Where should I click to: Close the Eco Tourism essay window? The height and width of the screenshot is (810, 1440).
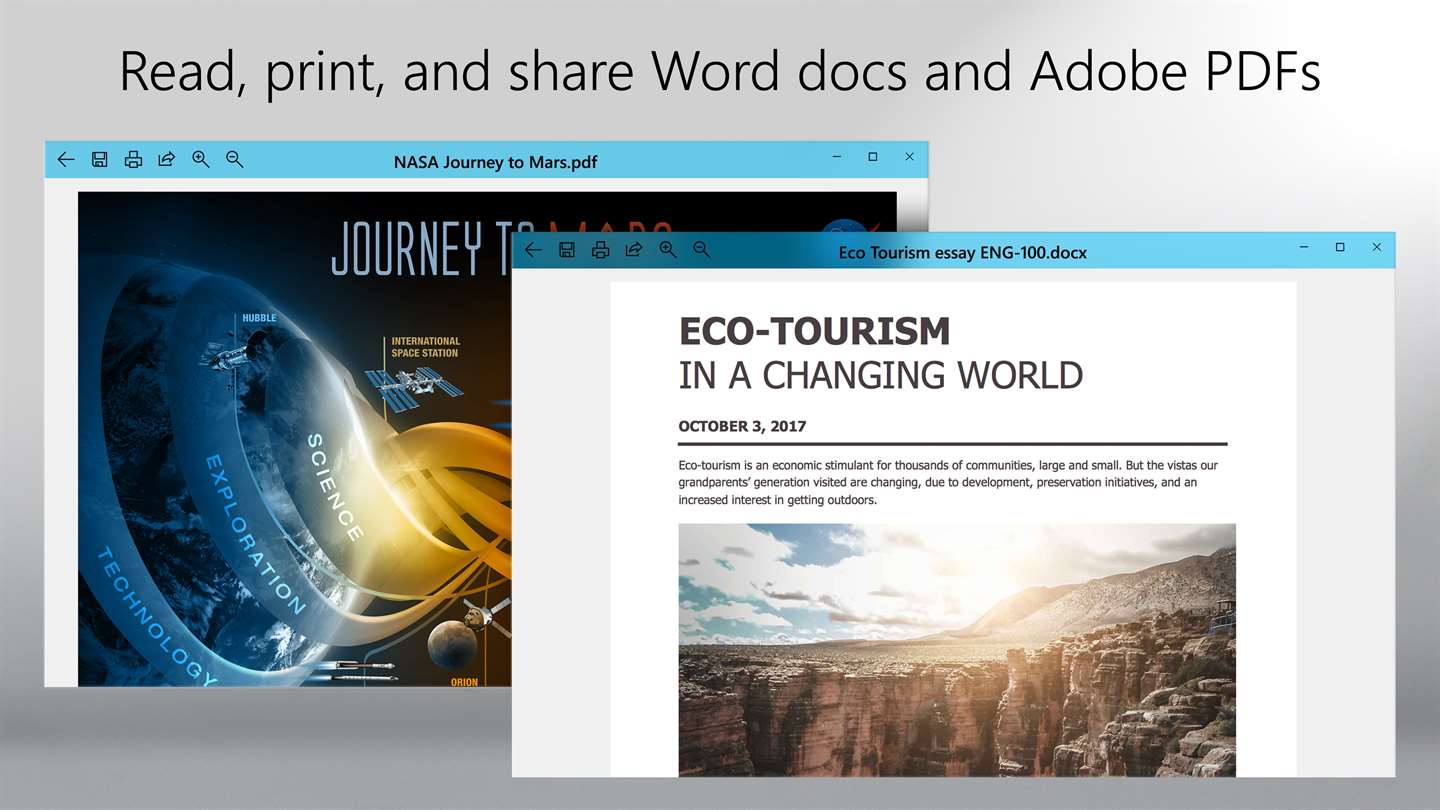(x=1377, y=247)
